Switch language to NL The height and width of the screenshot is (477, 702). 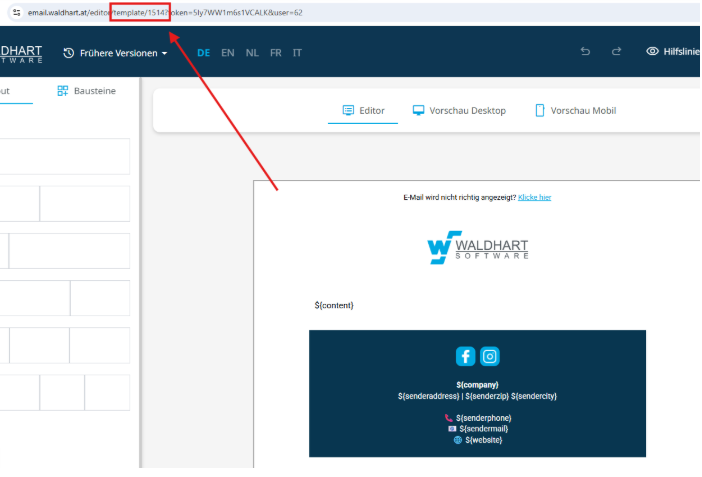(252, 53)
